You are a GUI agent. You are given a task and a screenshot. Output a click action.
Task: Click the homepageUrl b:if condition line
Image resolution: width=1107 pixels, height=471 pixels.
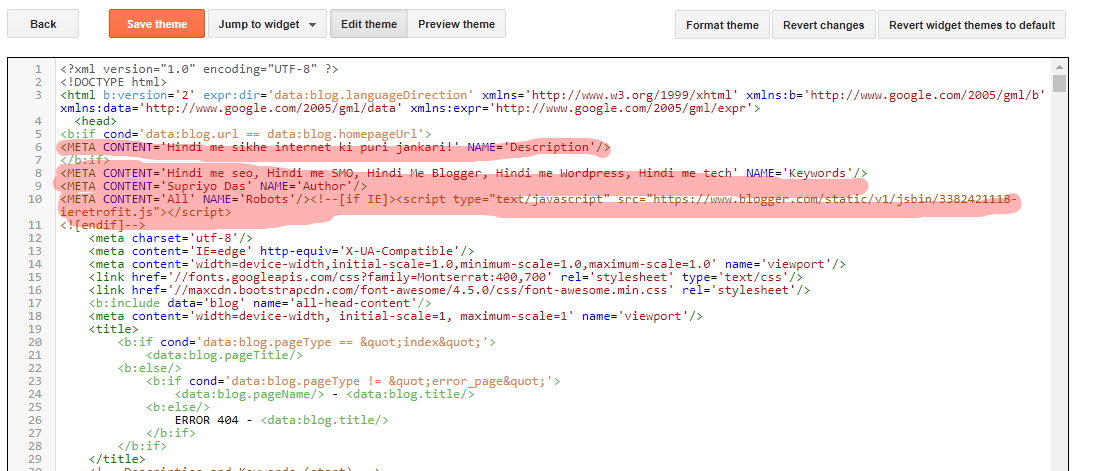pos(245,134)
